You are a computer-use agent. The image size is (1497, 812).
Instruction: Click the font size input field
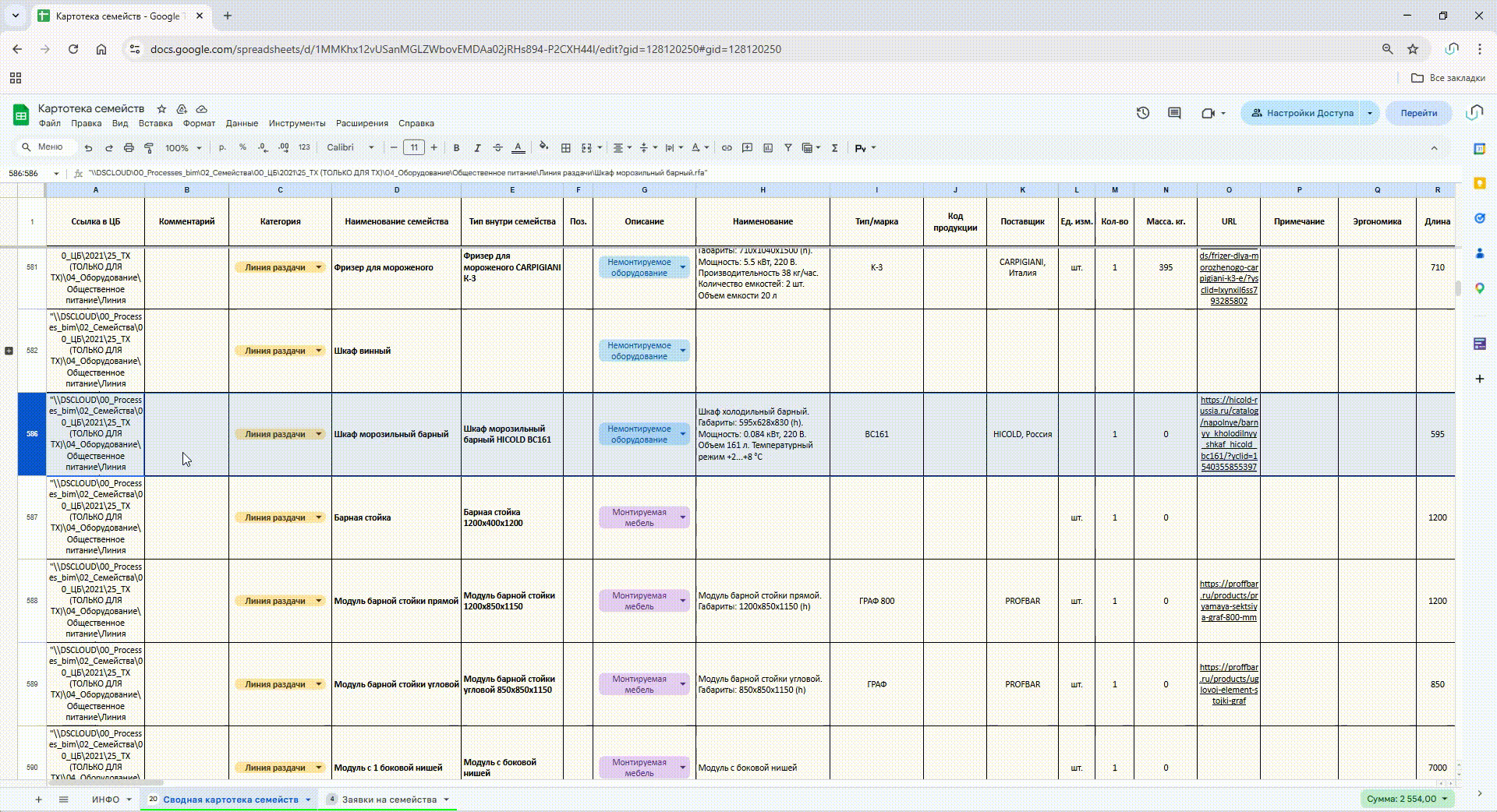click(x=414, y=148)
